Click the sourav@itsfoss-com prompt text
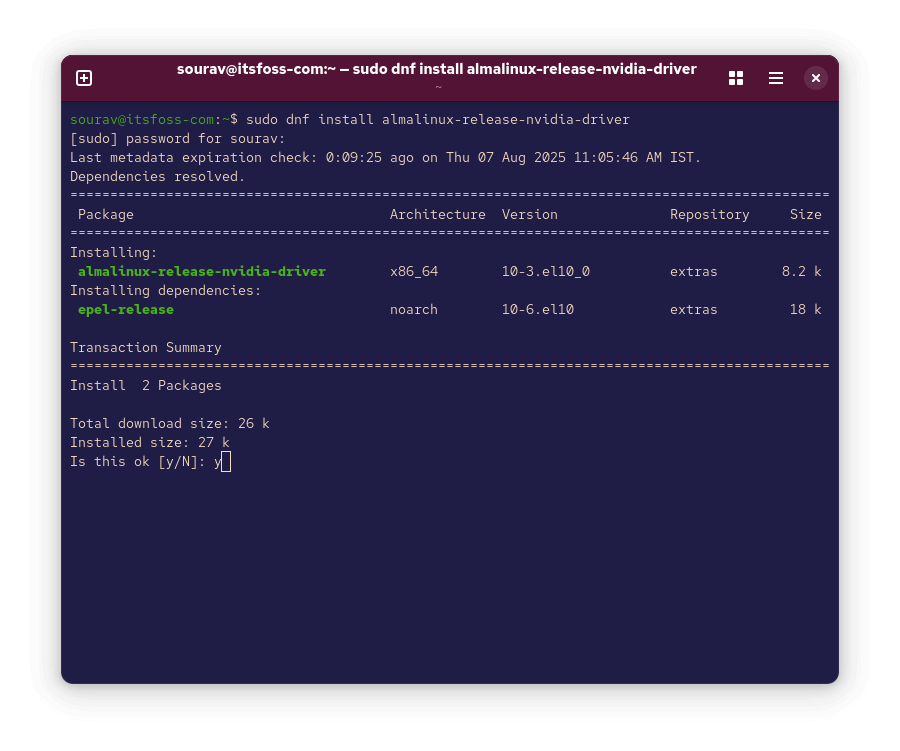Image resolution: width=900 pixels, height=751 pixels. (x=142, y=119)
